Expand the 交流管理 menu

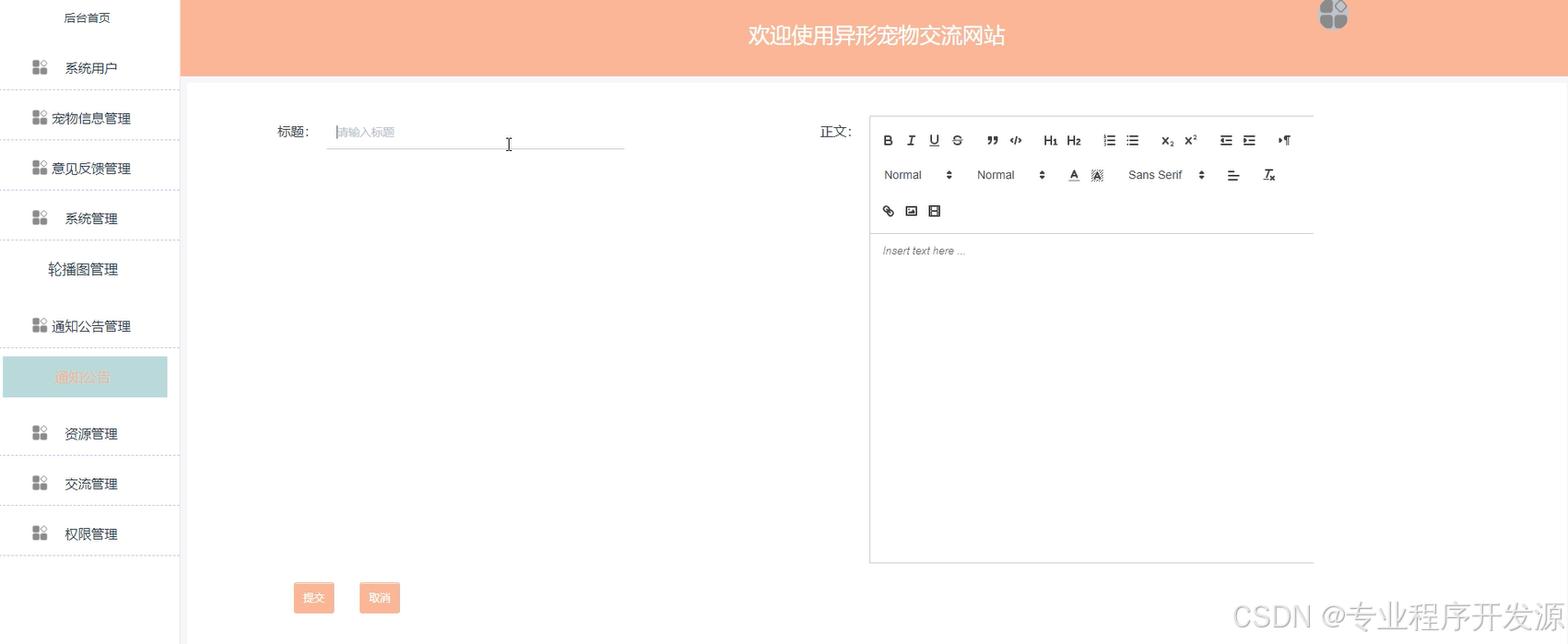(89, 484)
